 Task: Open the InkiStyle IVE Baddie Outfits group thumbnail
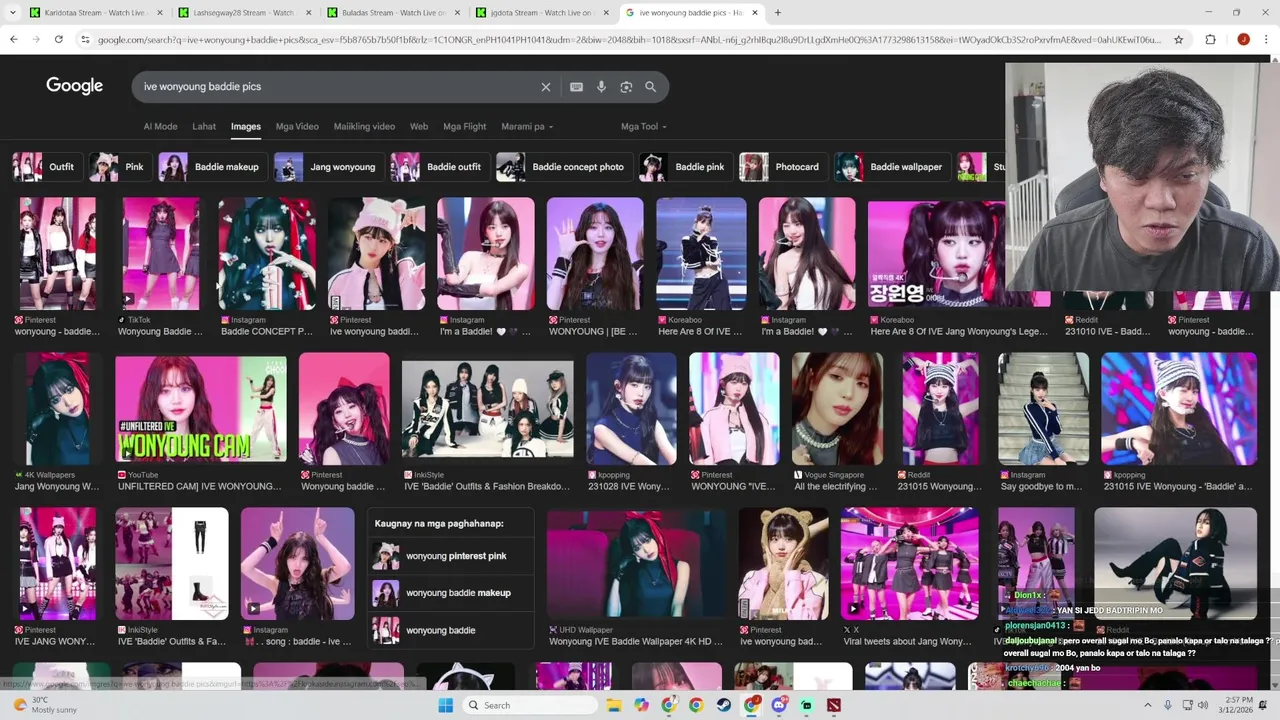(488, 409)
